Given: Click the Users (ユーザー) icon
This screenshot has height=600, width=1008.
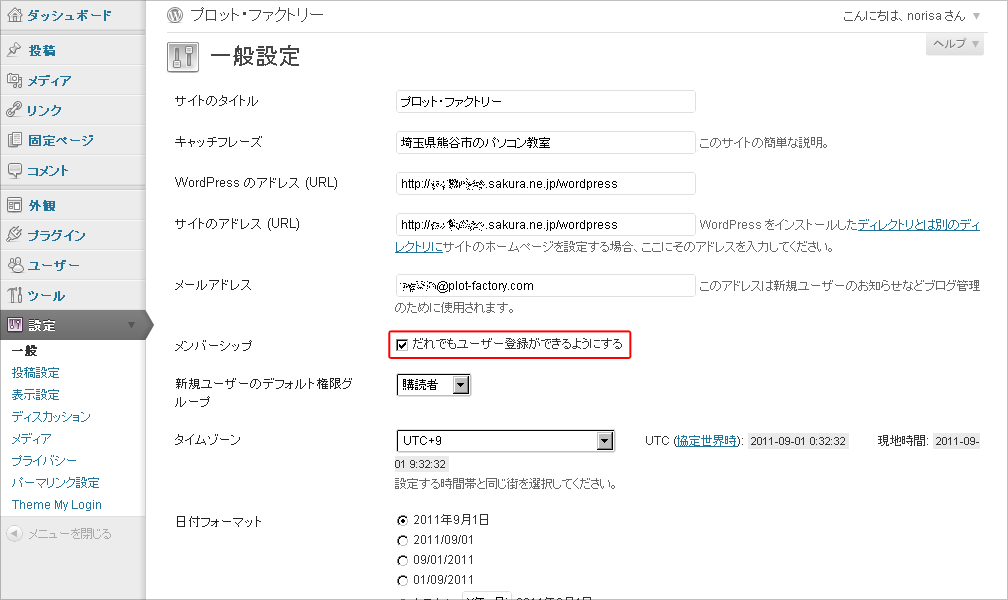Looking at the screenshot, I should coord(14,265).
